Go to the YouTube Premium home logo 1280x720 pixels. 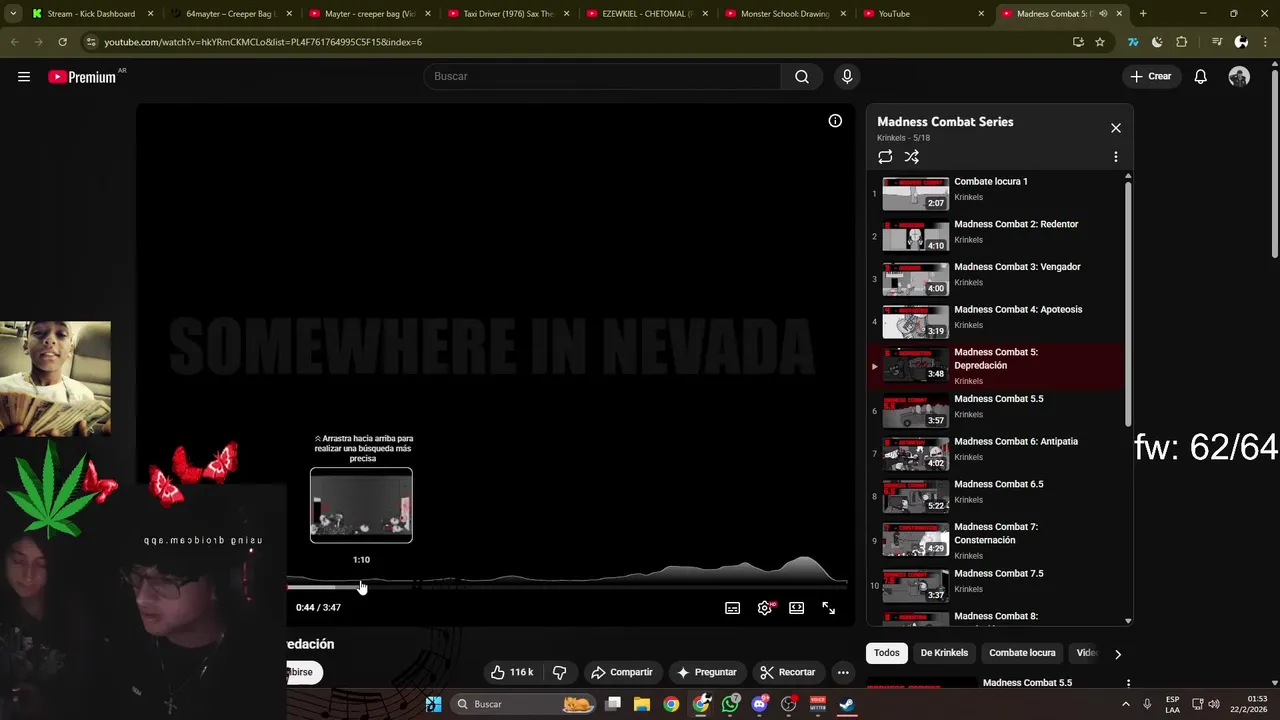click(82, 77)
